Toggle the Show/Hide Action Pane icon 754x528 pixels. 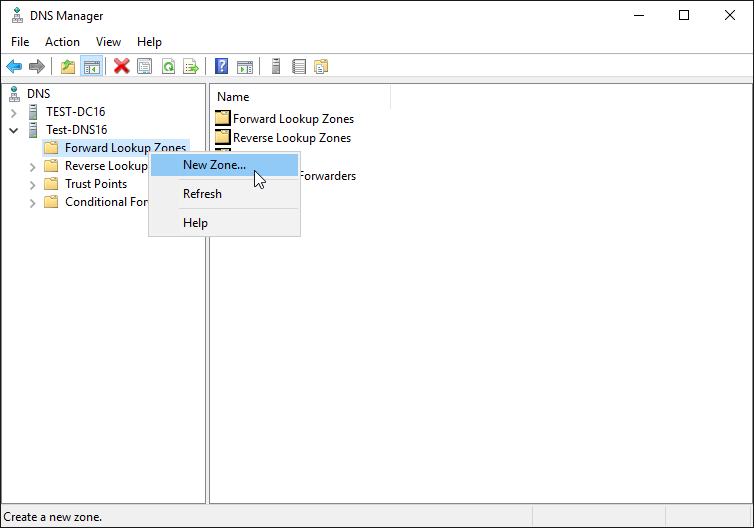245,66
